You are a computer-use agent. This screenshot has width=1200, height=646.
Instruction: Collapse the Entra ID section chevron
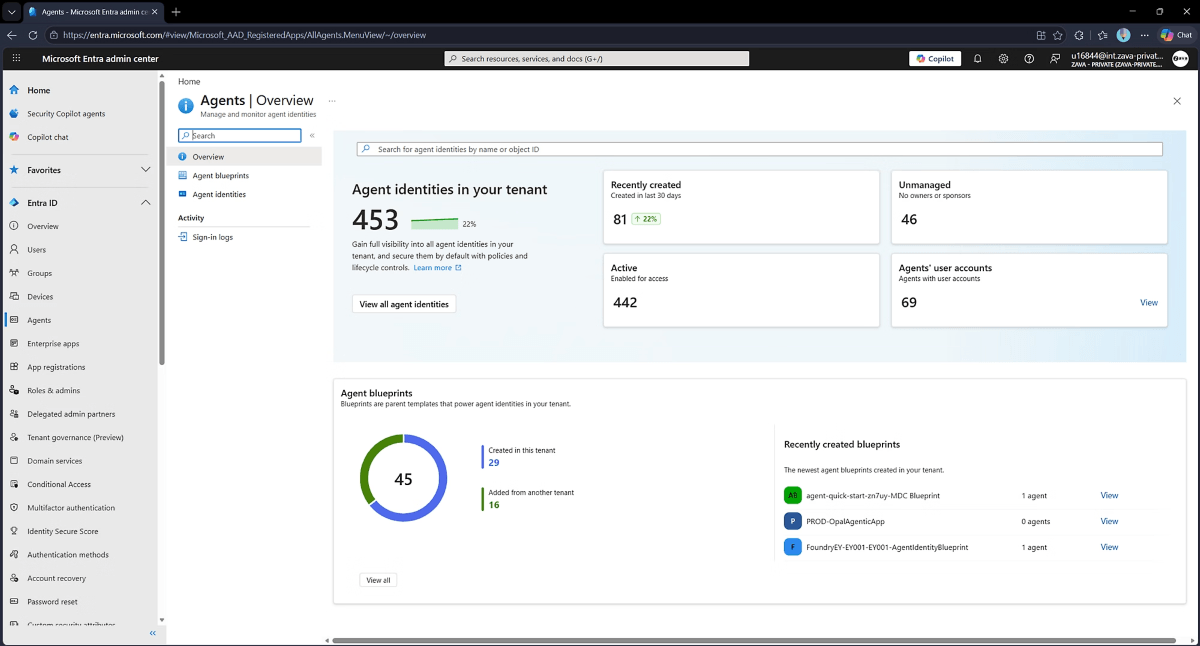point(145,203)
